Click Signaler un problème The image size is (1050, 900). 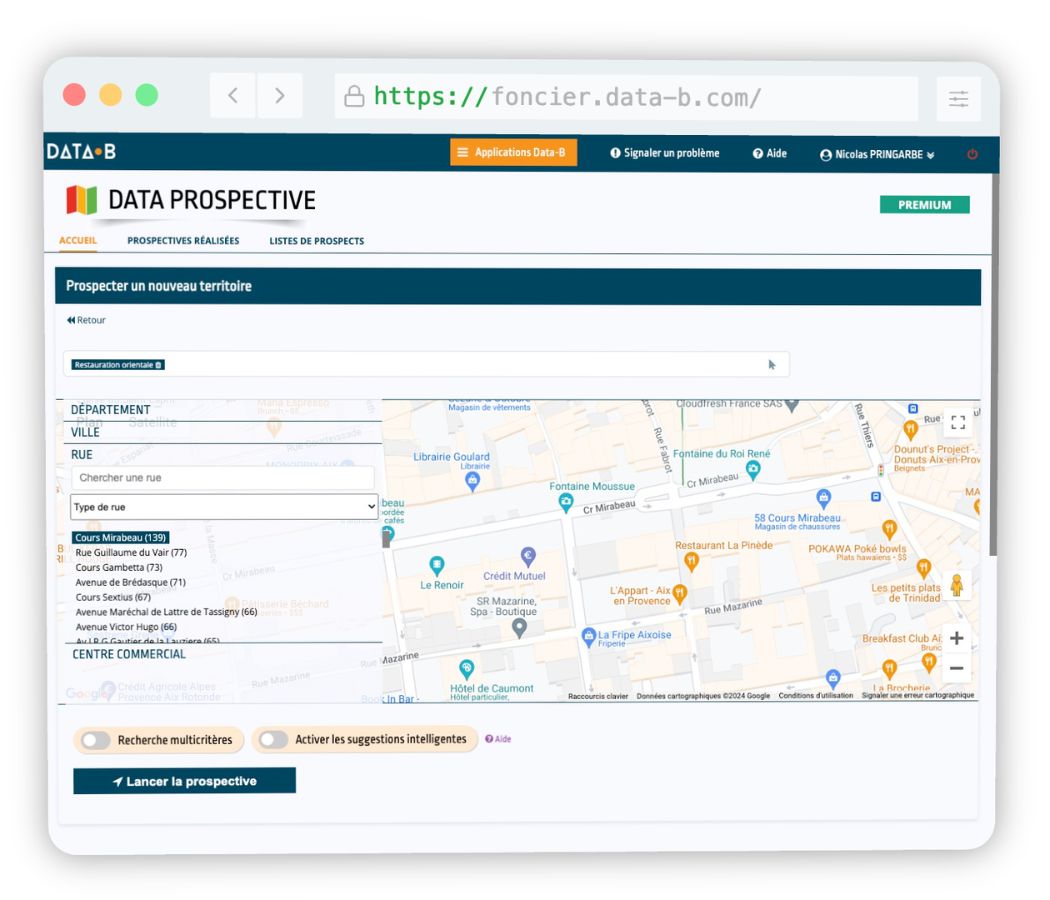pyautogui.click(x=664, y=153)
